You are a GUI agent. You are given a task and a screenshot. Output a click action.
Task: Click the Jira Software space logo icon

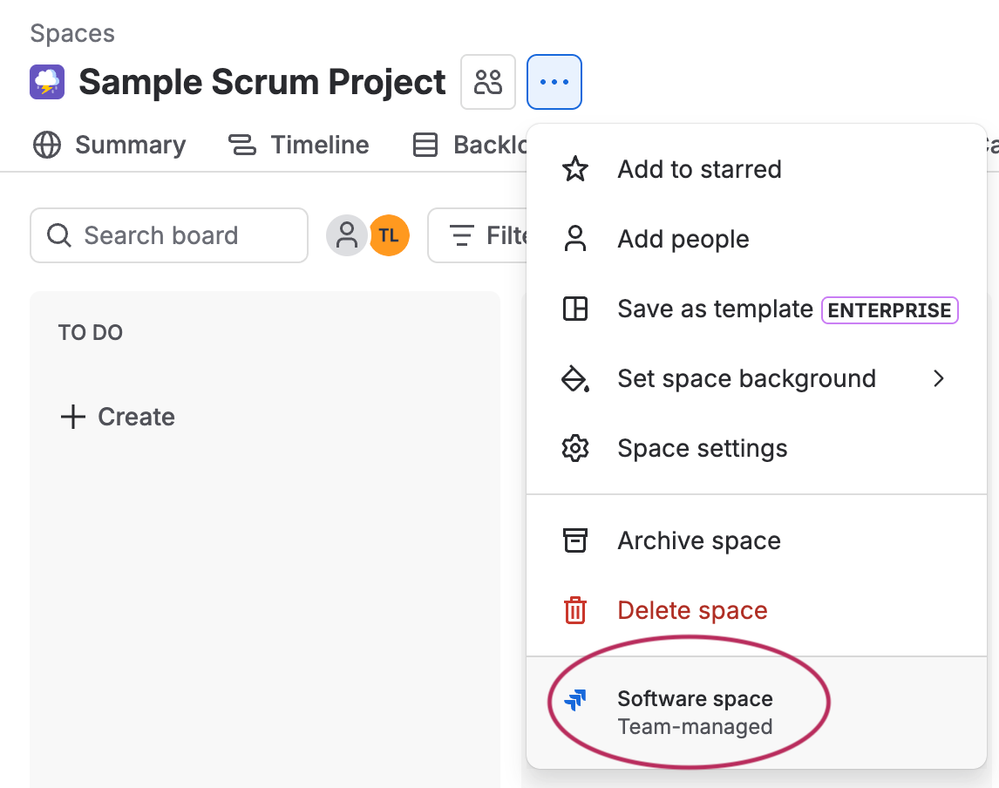tap(575, 700)
